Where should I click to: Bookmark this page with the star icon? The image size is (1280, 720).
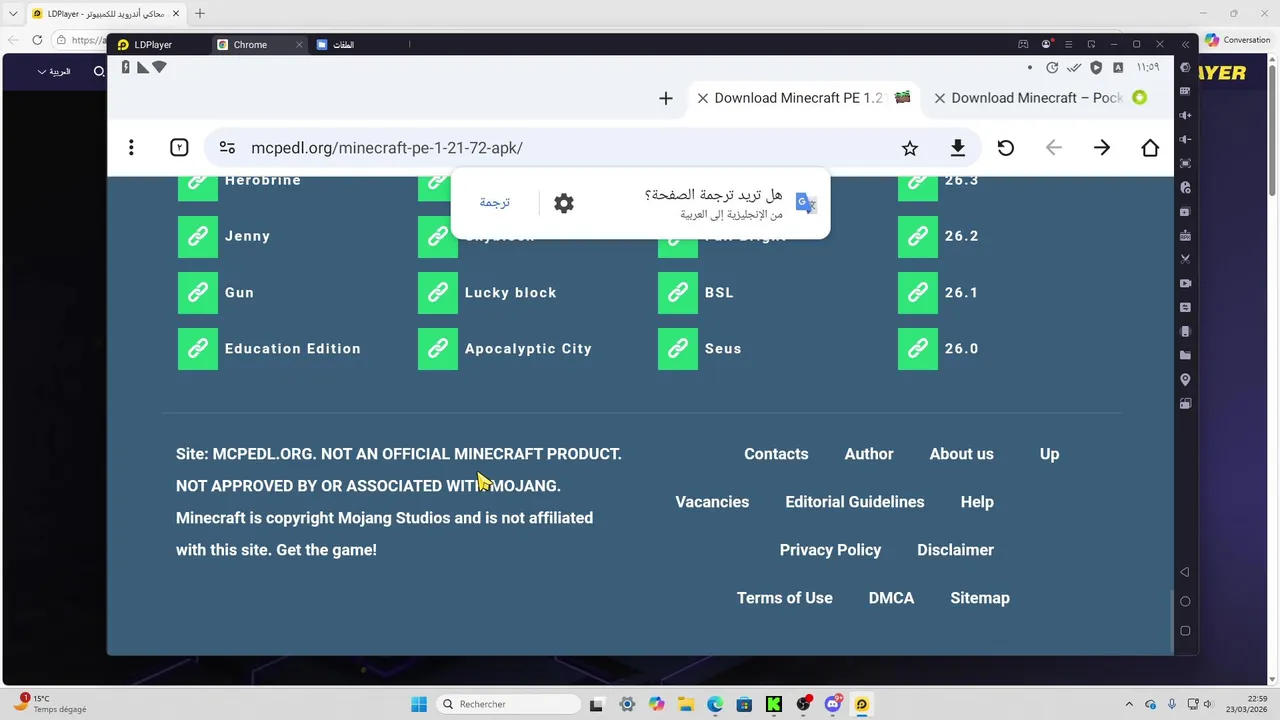click(909, 148)
